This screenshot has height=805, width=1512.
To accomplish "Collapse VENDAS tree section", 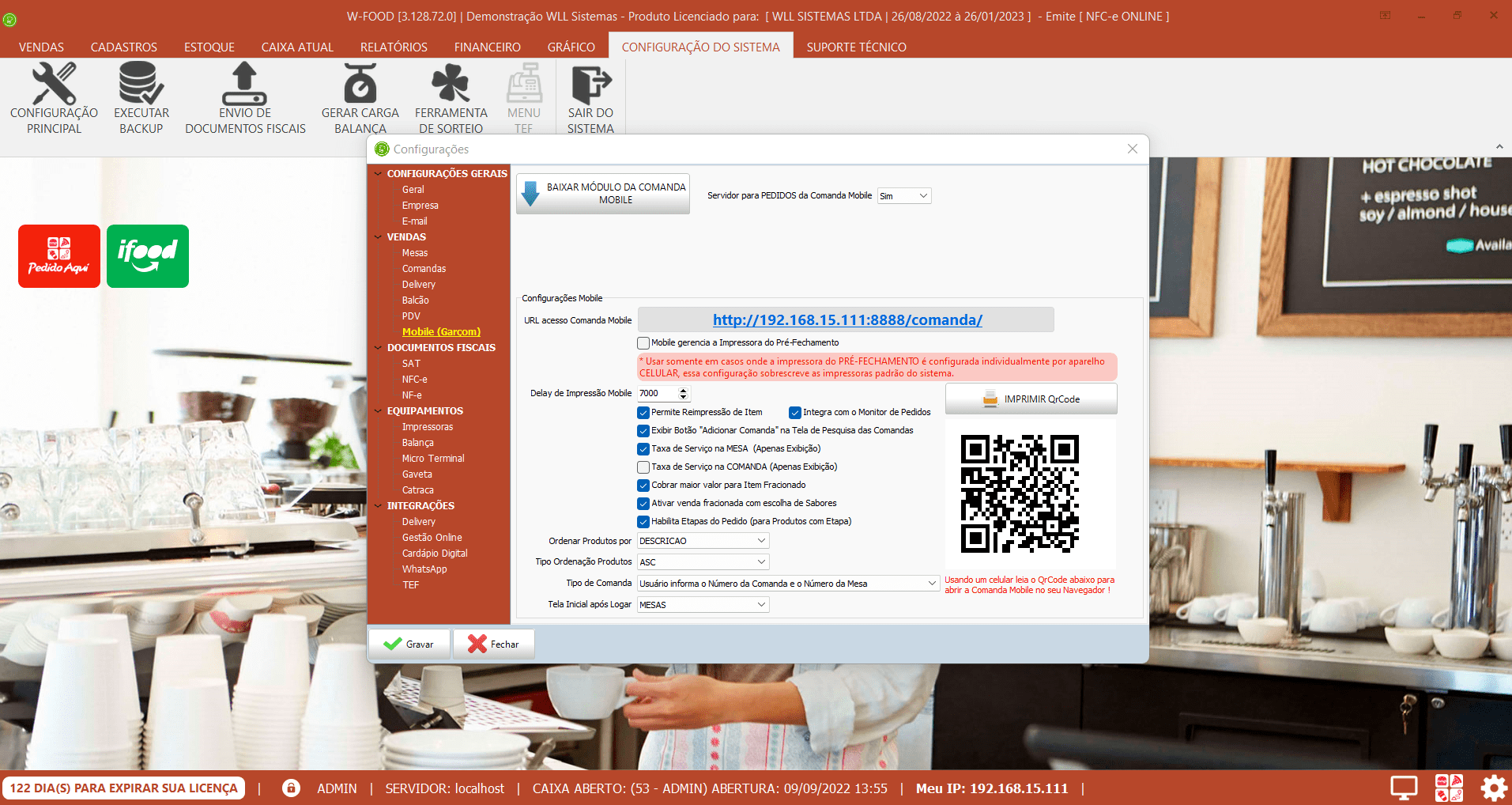I will pyautogui.click(x=379, y=237).
